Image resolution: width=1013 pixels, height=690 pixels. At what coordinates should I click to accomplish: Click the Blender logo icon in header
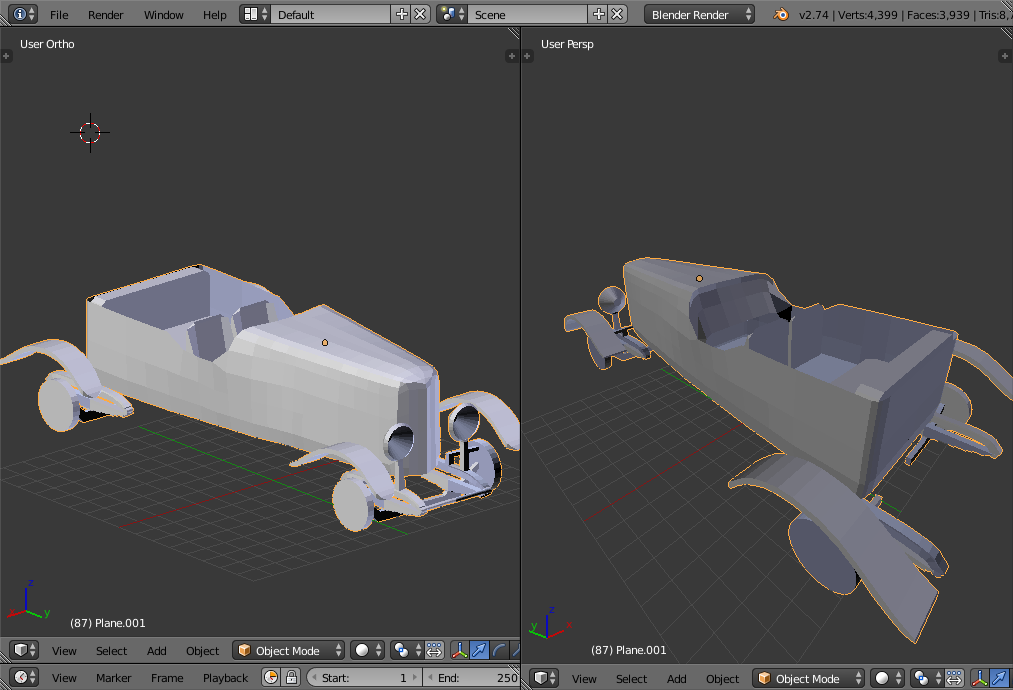pyautogui.click(x=780, y=14)
